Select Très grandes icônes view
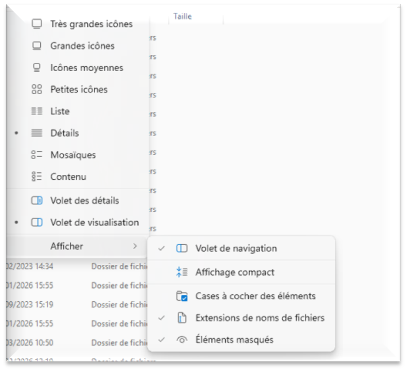The image size is (407, 371). [78, 24]
